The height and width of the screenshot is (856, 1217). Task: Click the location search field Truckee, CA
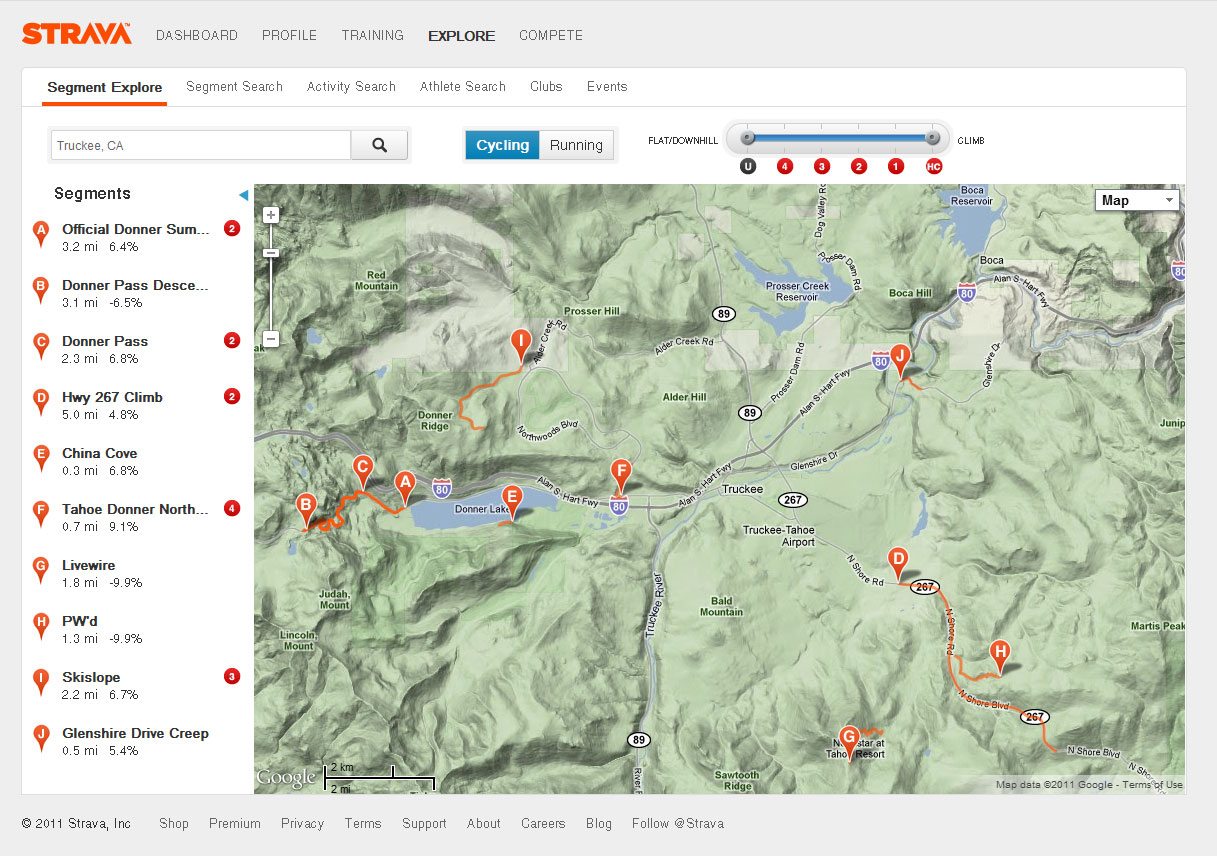pos(201,145)
